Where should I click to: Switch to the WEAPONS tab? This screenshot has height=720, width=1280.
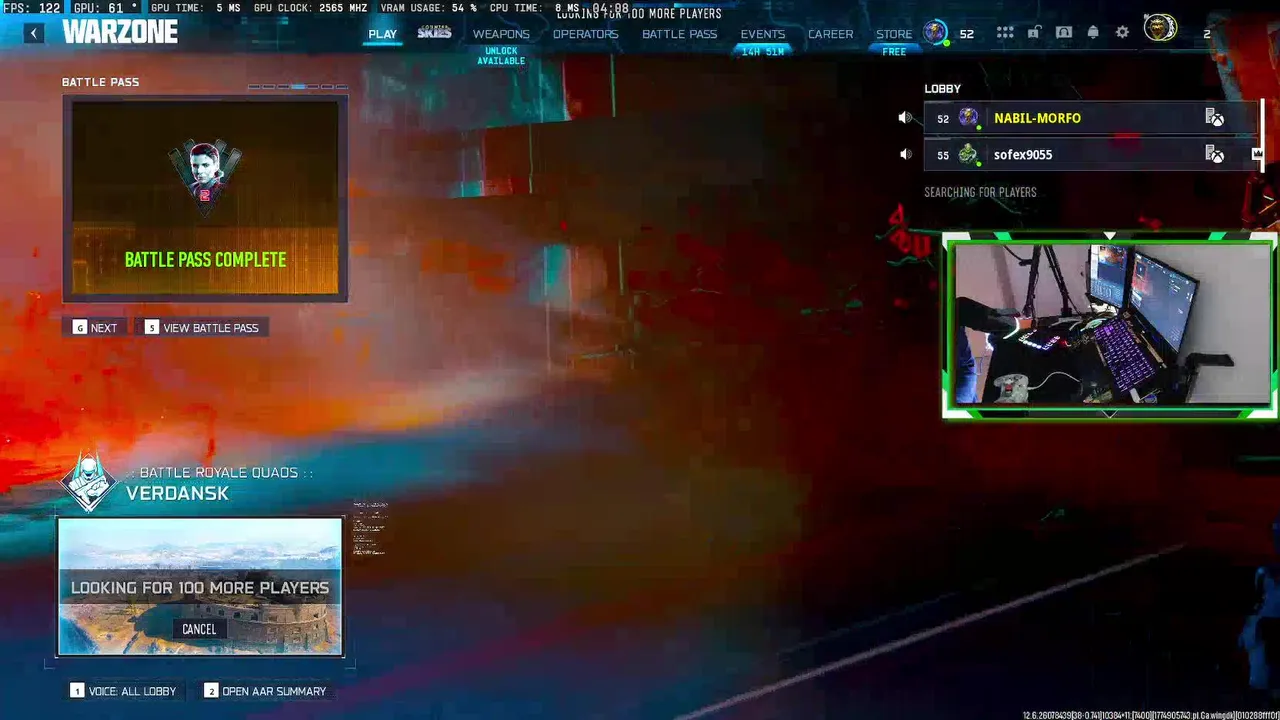[501, 34]
